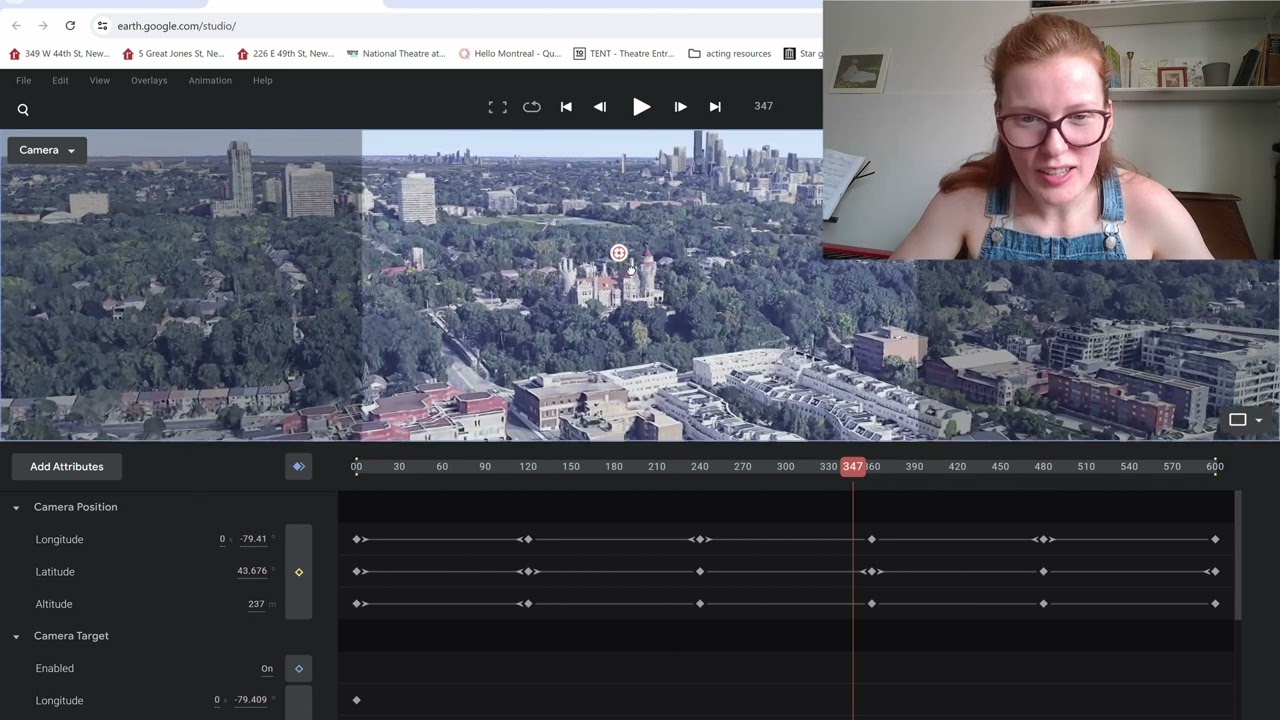Open the Animation menu

210,80
